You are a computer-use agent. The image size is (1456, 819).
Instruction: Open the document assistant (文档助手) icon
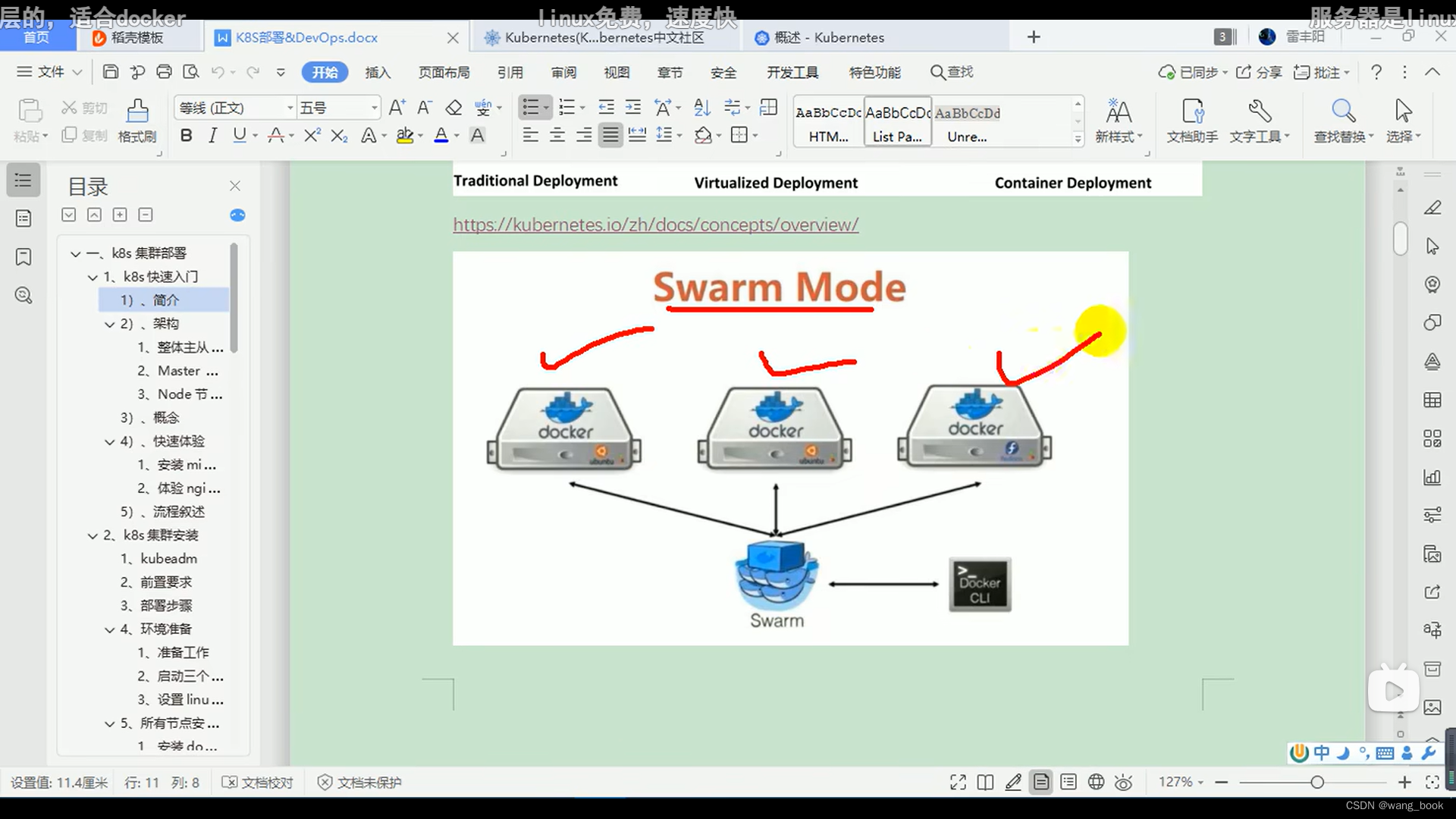[1192, 111]
